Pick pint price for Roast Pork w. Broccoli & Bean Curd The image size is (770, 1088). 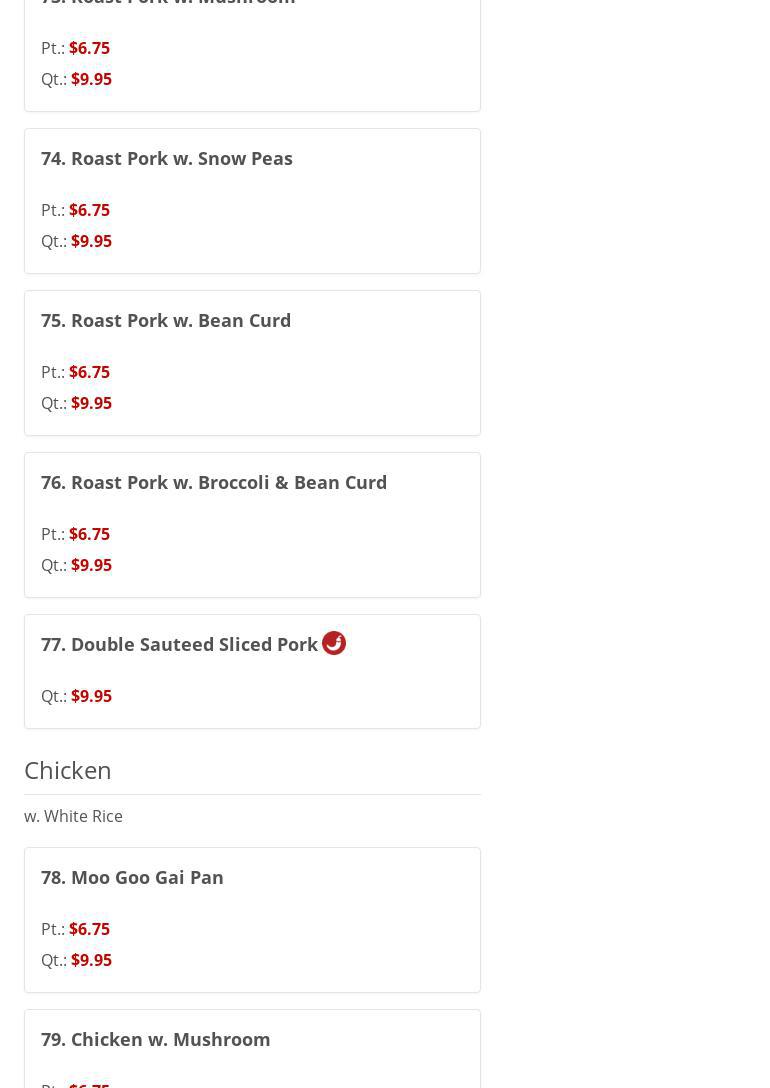[x=89, y=534]
